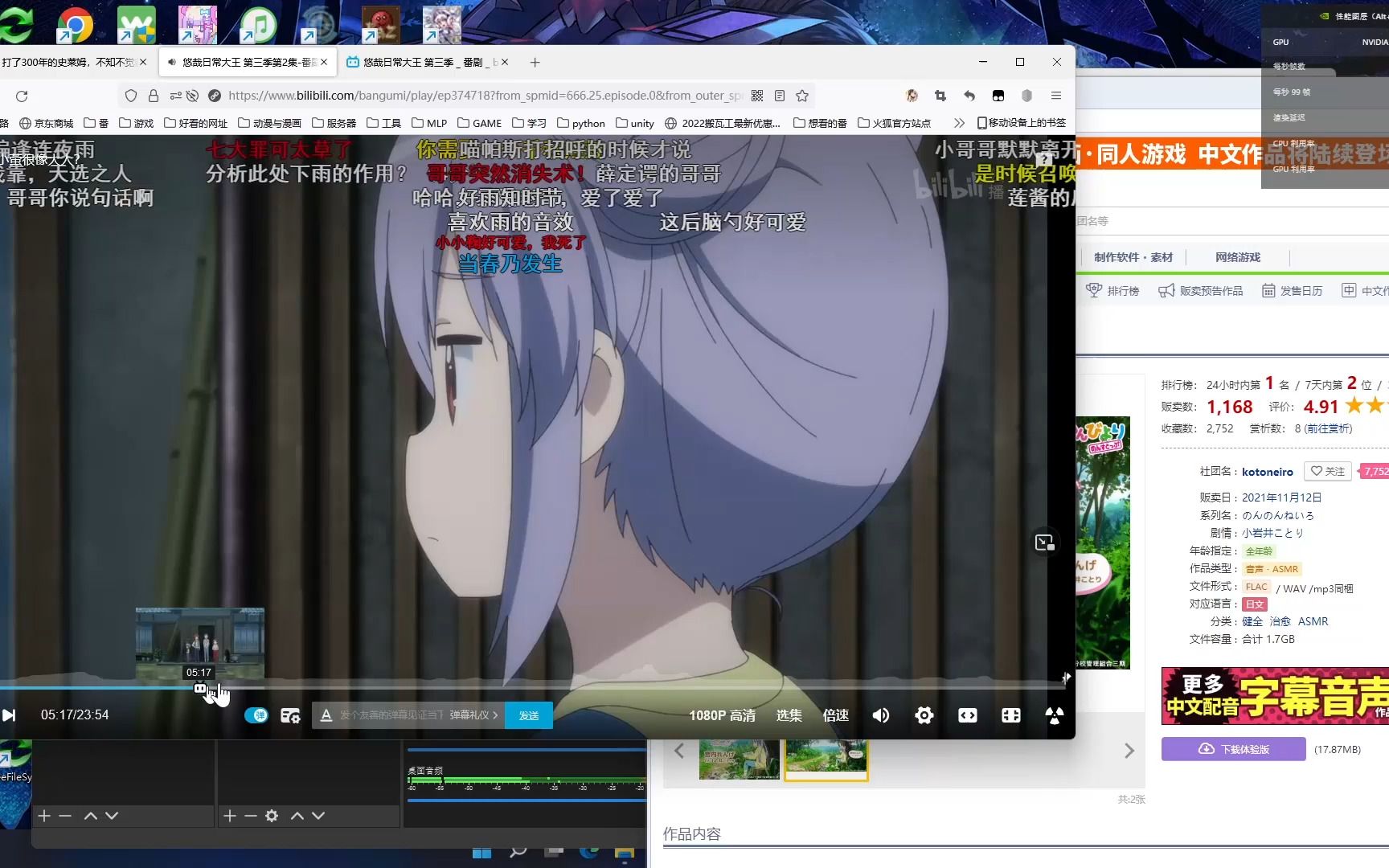Click the site security padlock icon

153,96
